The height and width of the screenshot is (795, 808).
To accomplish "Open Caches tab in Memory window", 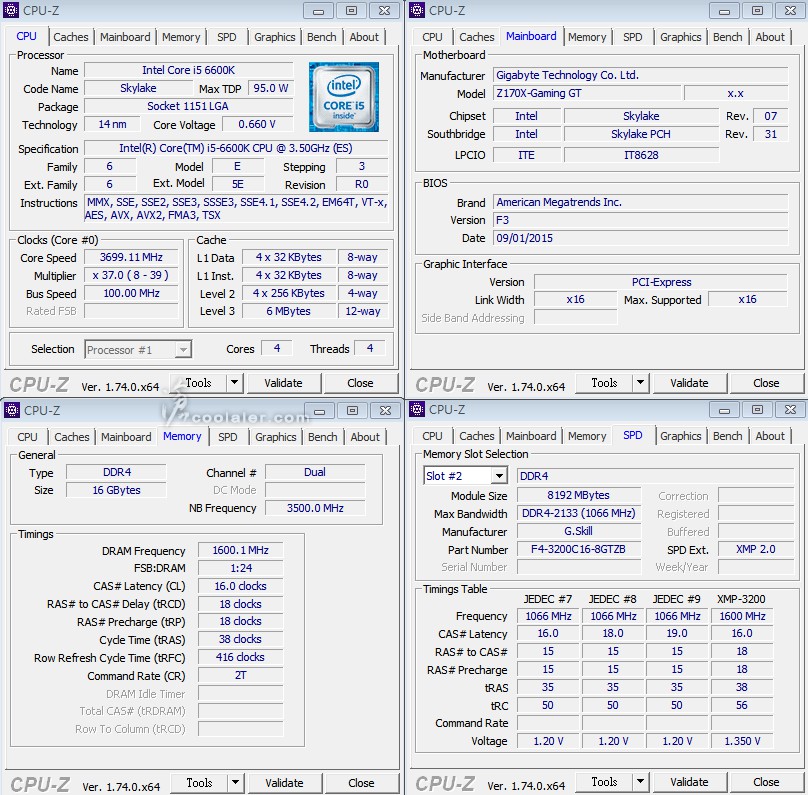I will tap(72, 437).
